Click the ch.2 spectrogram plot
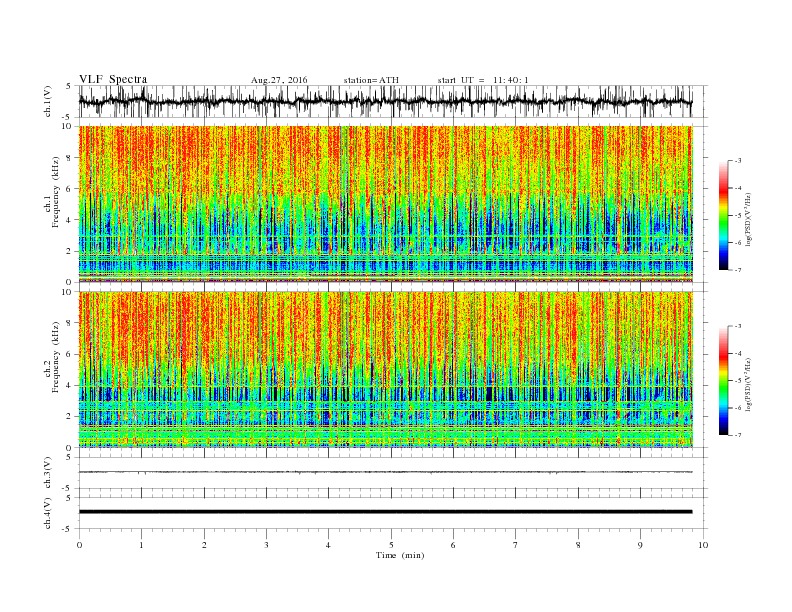Viewport: 792px width, 612px height. [x=386, y=369]
